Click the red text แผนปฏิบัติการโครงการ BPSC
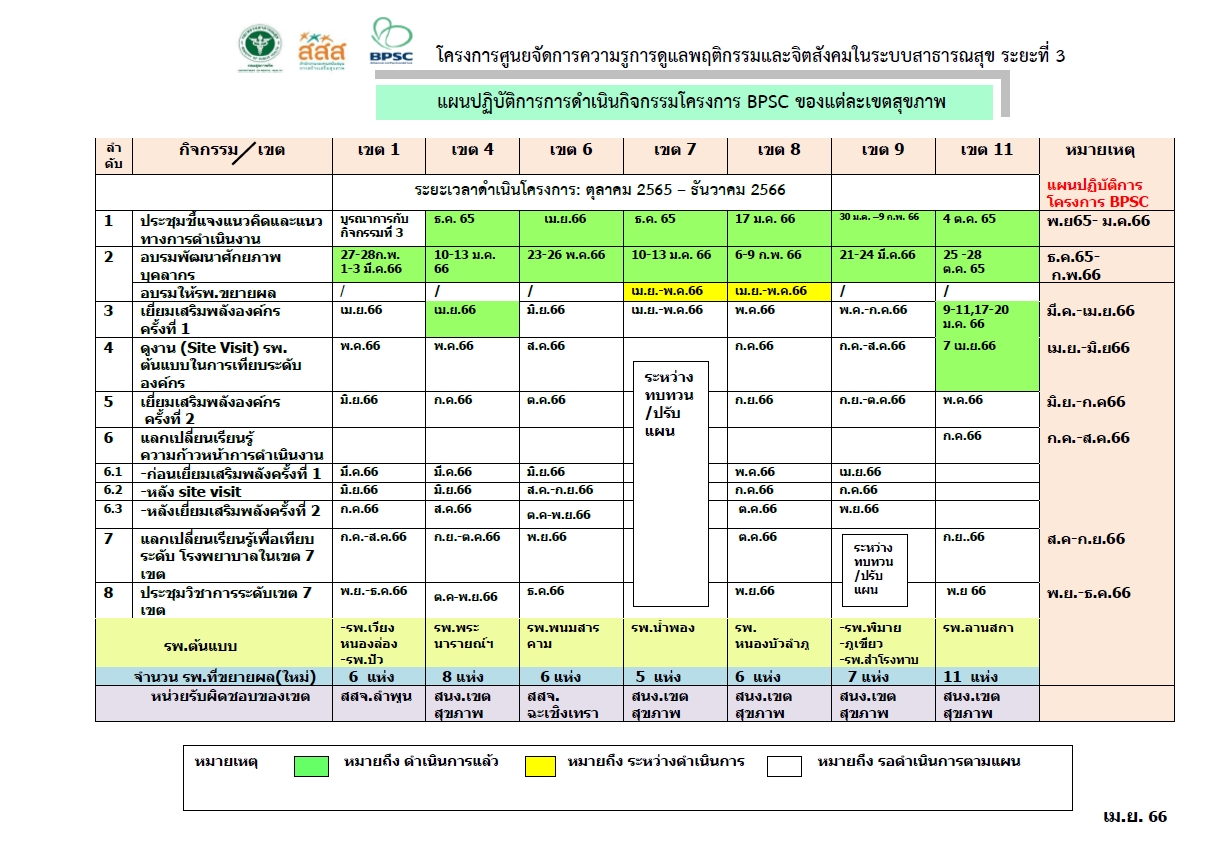 click(1096, 193)
